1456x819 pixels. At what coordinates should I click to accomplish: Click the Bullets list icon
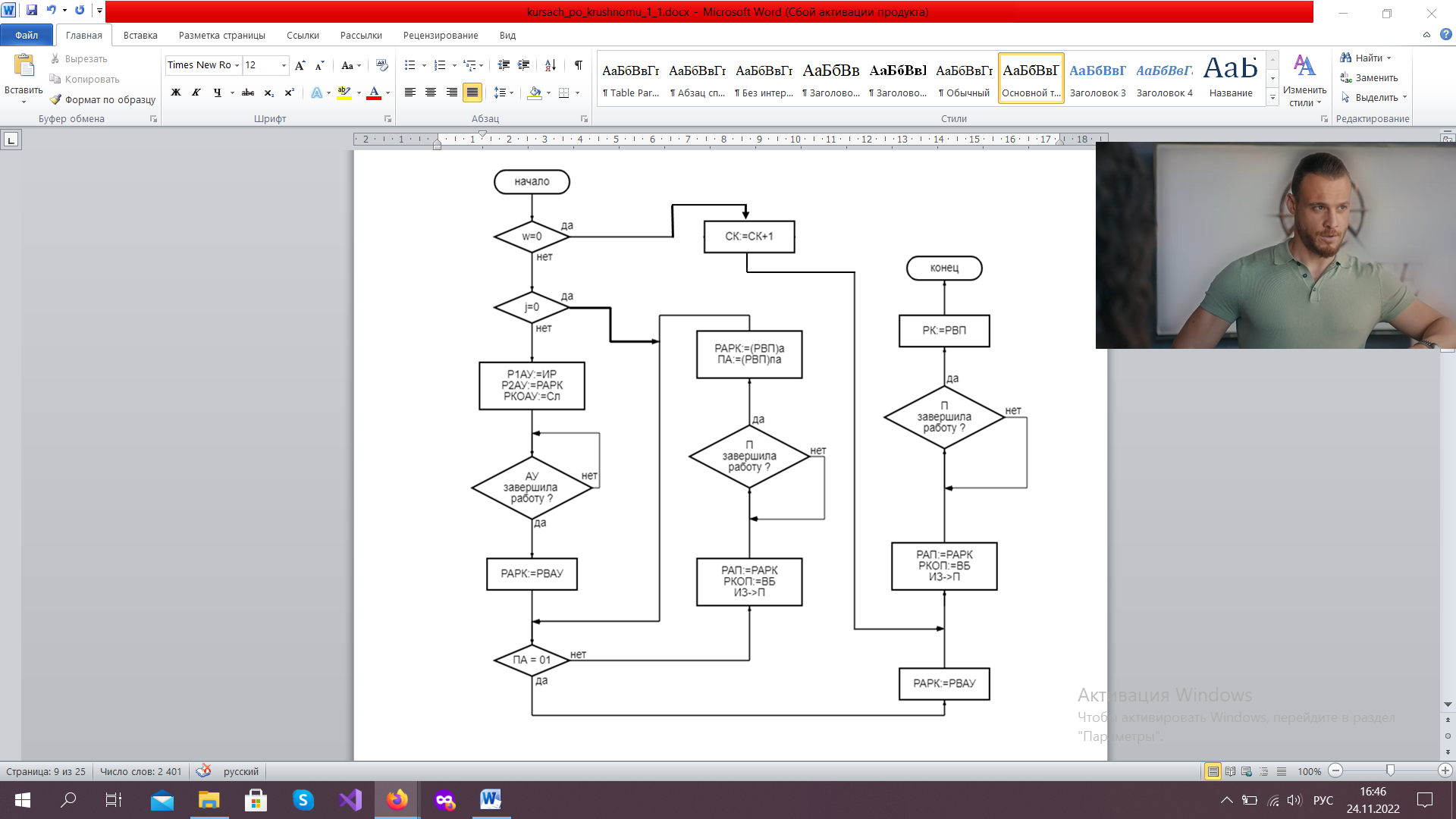(x=411, y=65)
